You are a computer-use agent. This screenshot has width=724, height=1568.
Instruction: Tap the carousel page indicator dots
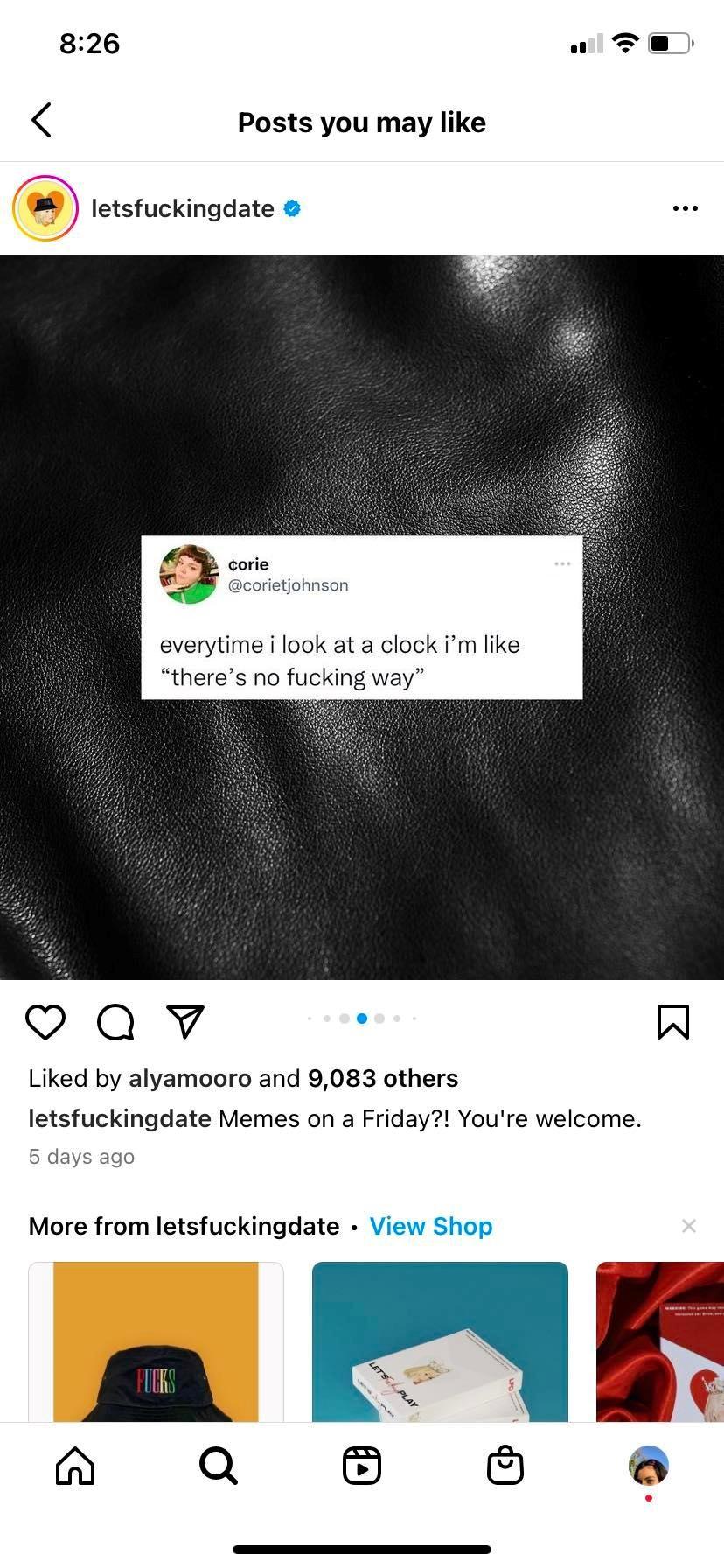click(x=362, y=1018)
